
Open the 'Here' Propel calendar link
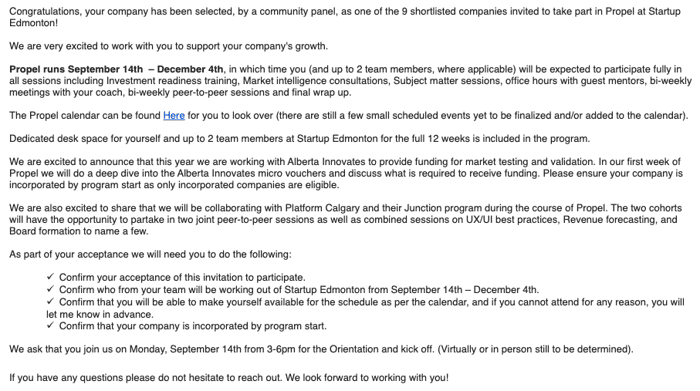point(174,116)
